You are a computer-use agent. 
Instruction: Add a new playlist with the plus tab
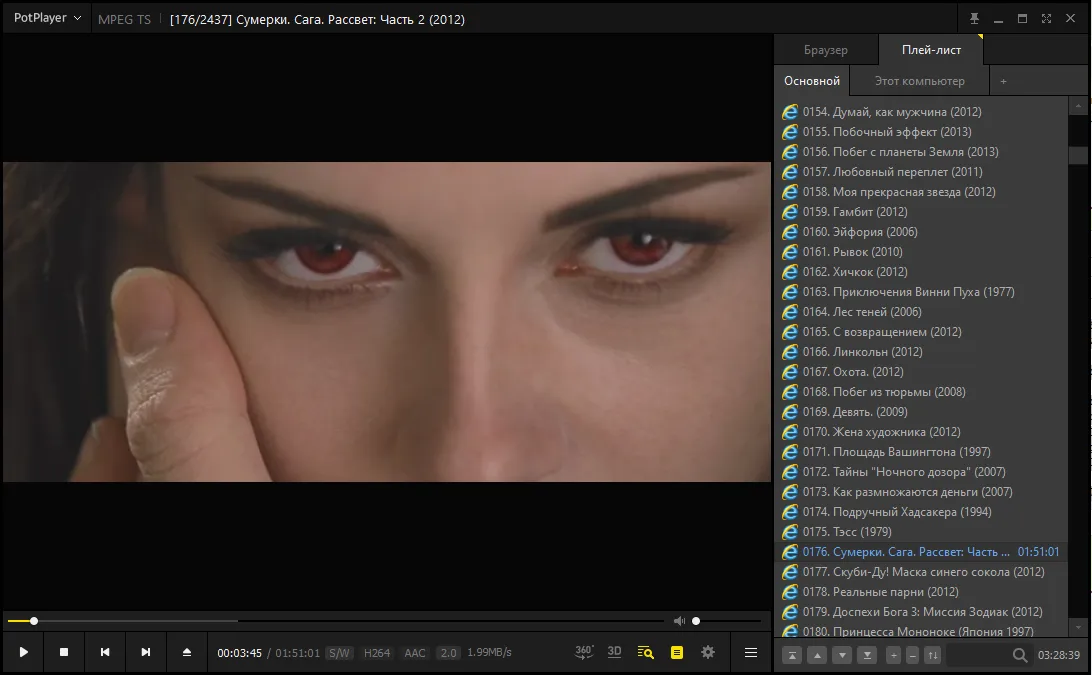pos(1004,81)
